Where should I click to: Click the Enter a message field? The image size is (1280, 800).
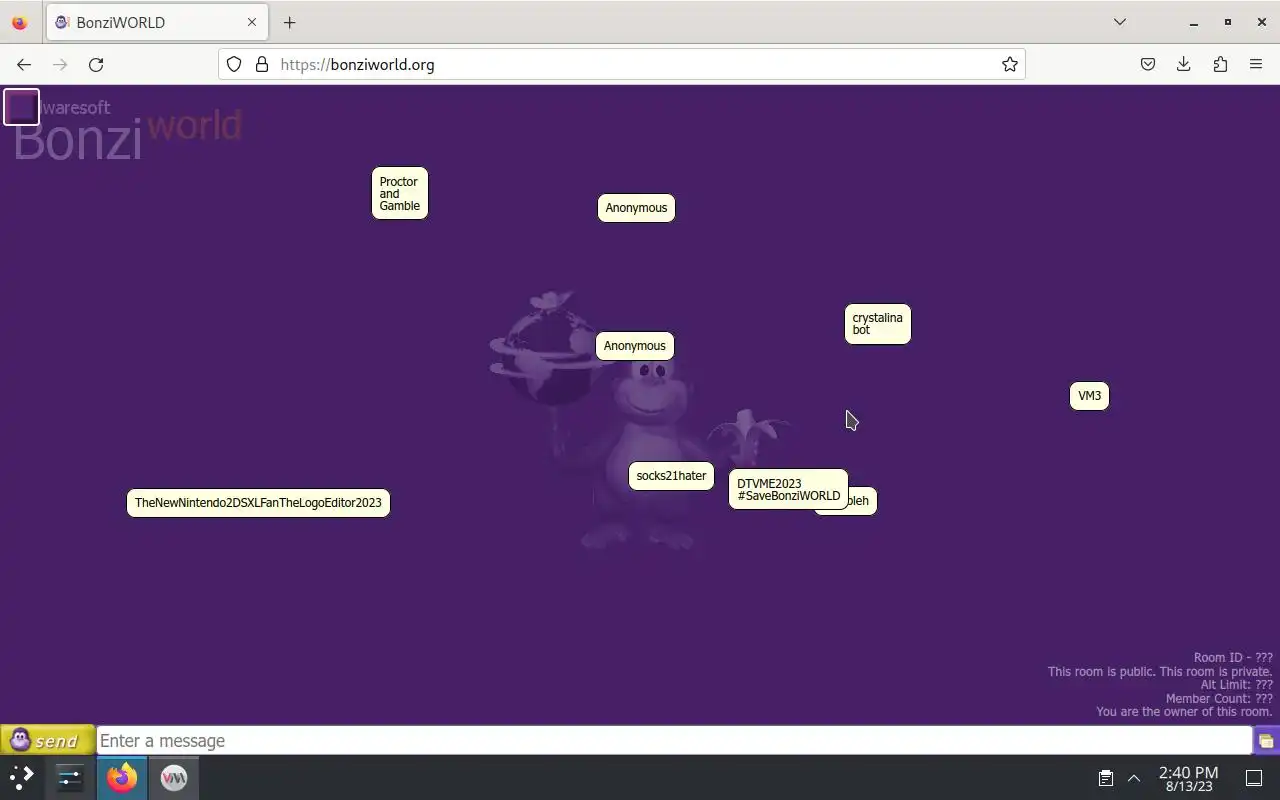pos(674,741)
